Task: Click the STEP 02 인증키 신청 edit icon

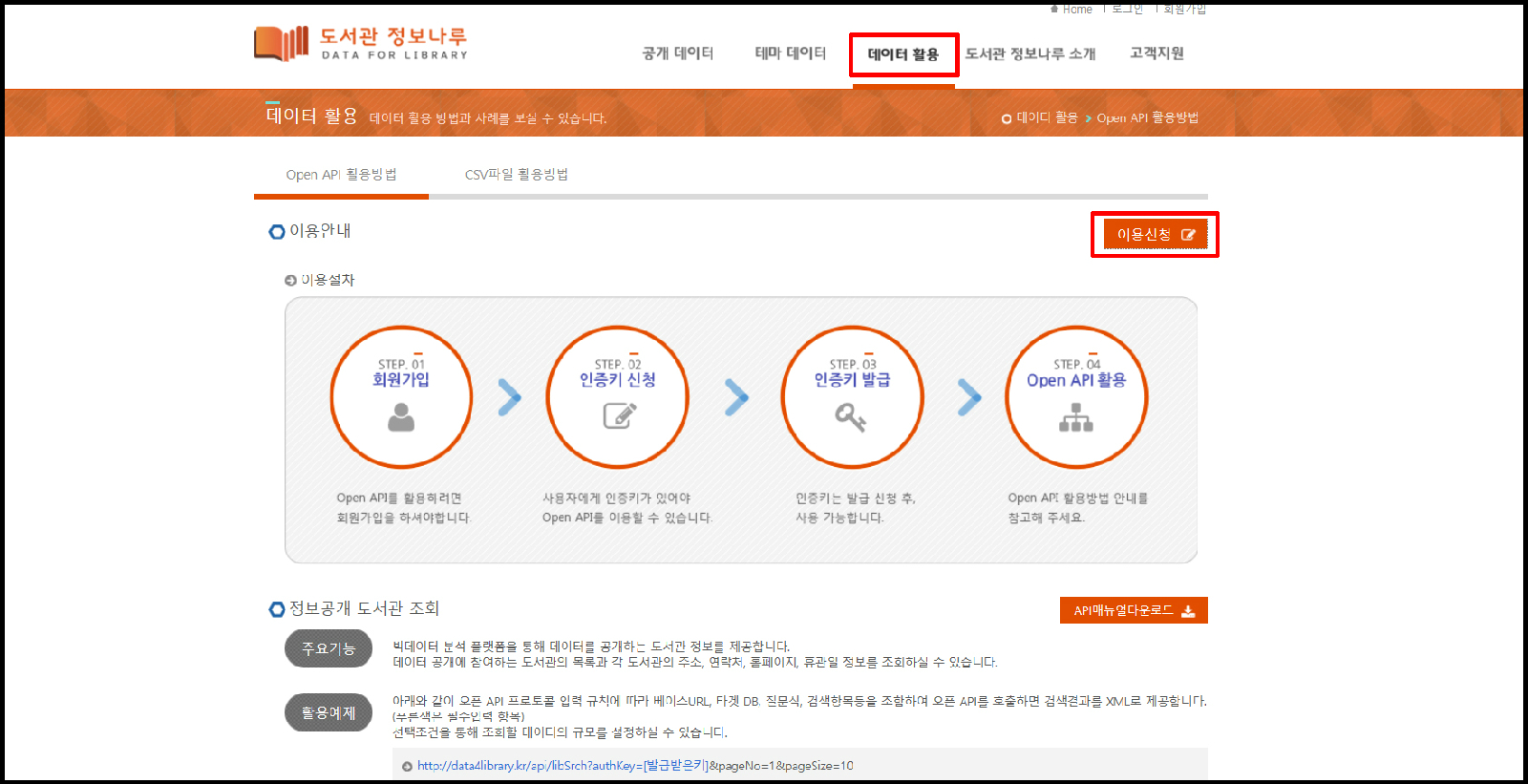Action: pyautogui.click(x=620, y=416)
